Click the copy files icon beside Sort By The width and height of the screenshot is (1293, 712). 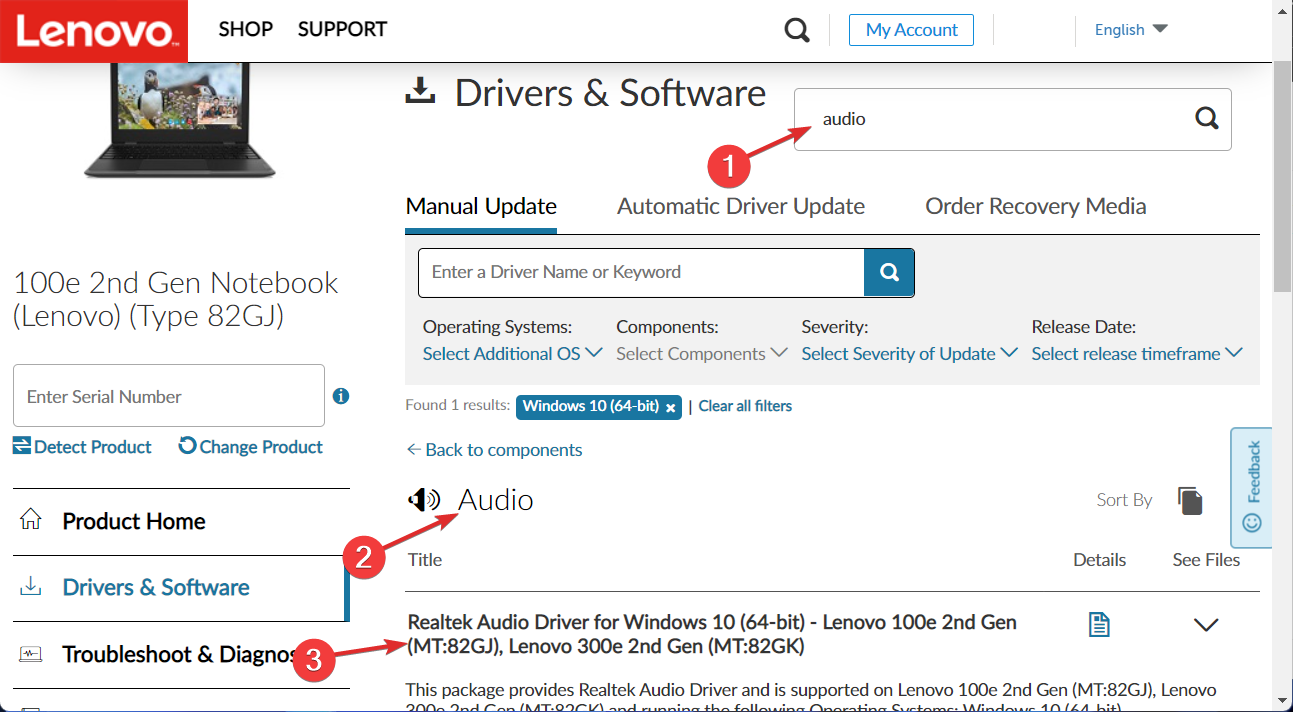(1190, 500)
